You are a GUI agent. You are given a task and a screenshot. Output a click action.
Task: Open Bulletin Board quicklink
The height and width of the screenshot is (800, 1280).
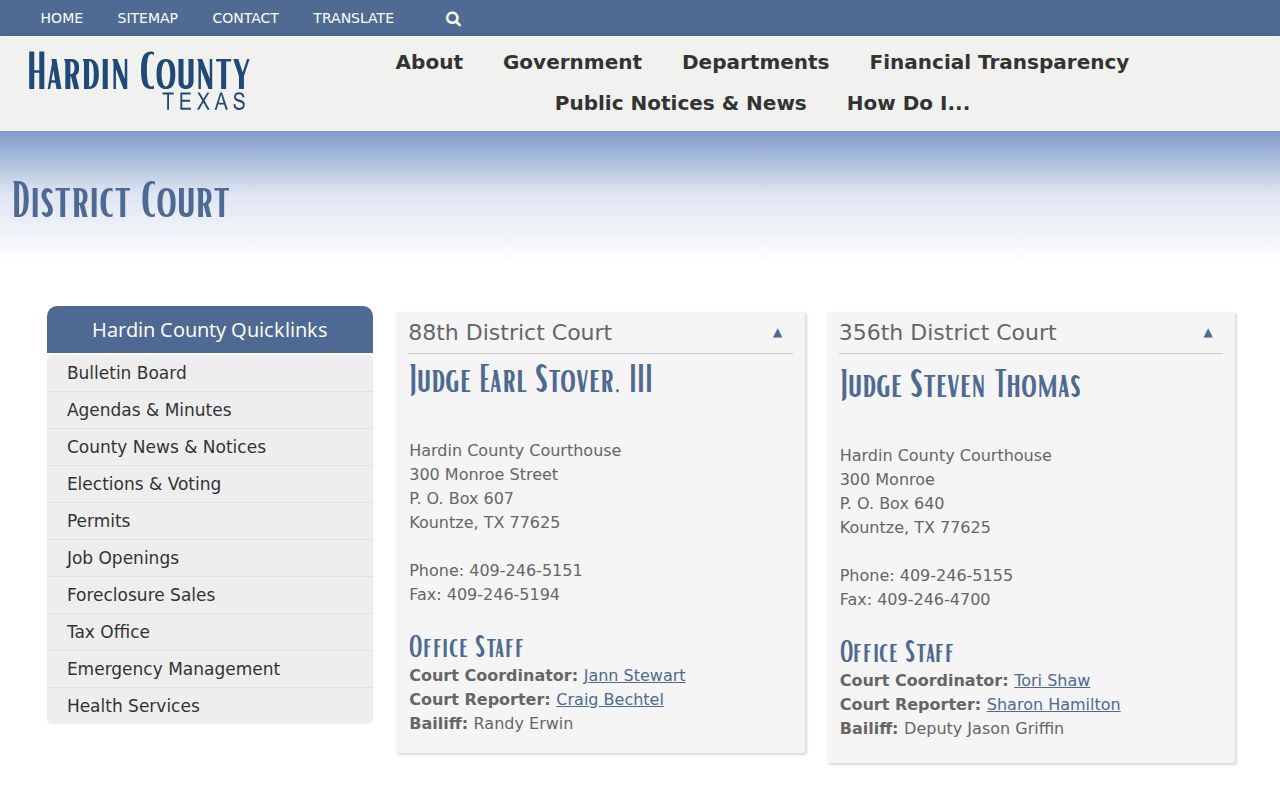tap(210, 373)
